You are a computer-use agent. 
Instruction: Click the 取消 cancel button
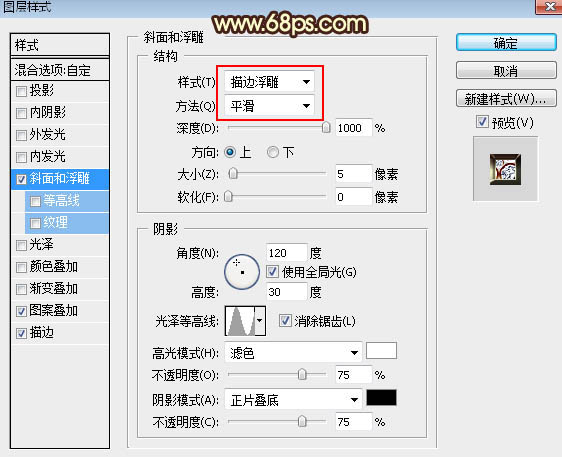(506, 70)
